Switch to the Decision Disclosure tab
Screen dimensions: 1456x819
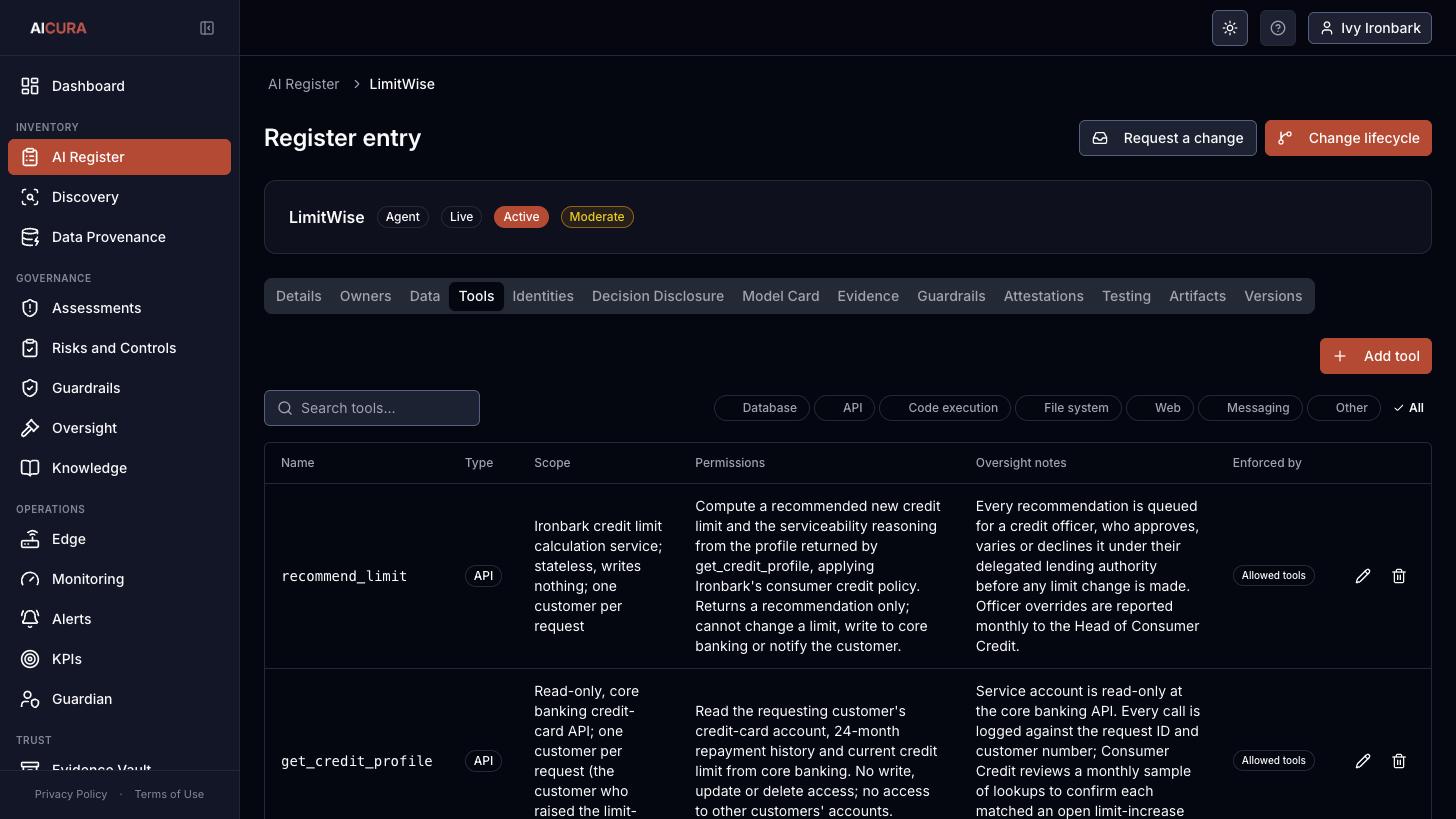658,296
